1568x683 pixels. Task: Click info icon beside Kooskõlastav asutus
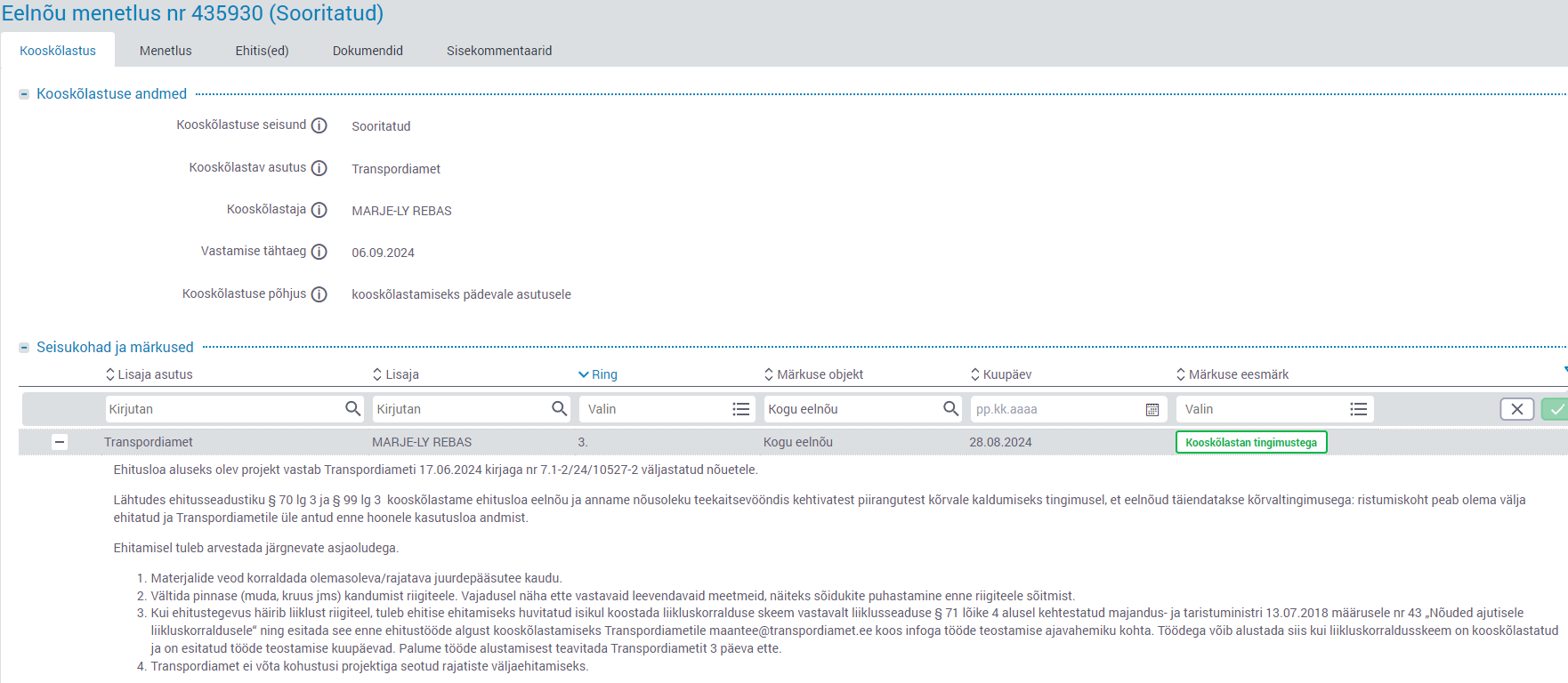pos(319,168)
